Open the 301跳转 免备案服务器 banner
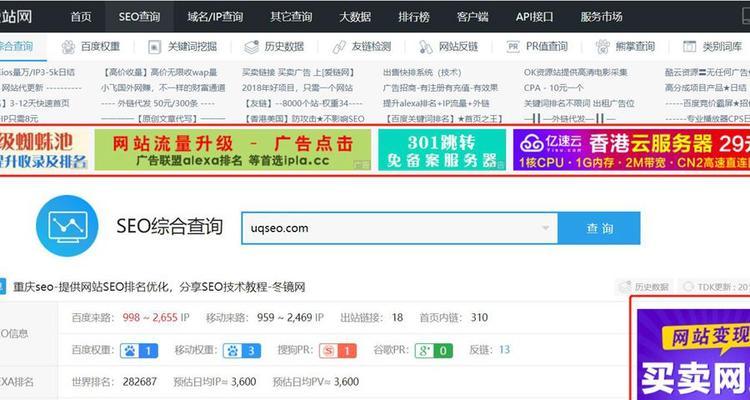 pos(442,149)
